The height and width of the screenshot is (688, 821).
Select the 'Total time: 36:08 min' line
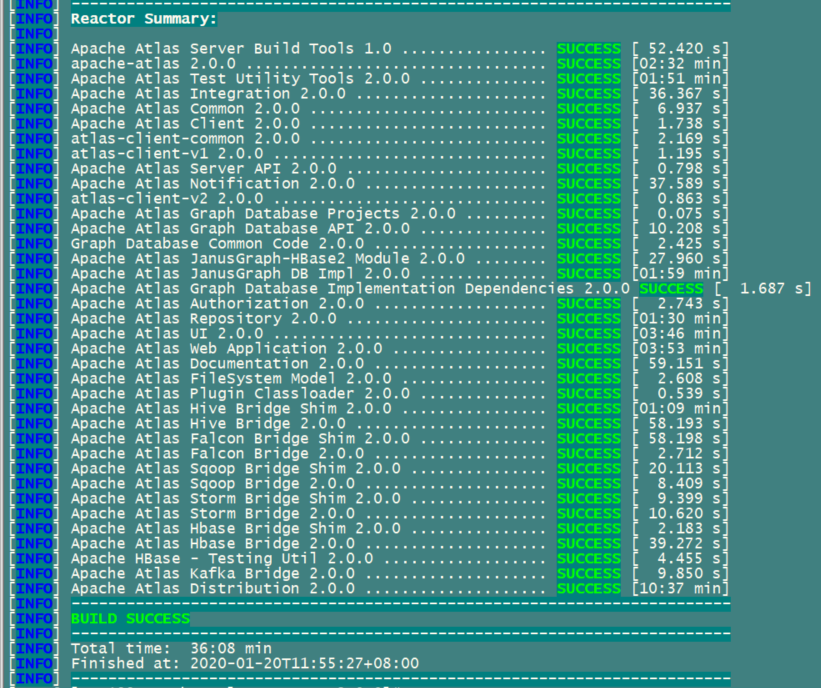coord(171,649)
